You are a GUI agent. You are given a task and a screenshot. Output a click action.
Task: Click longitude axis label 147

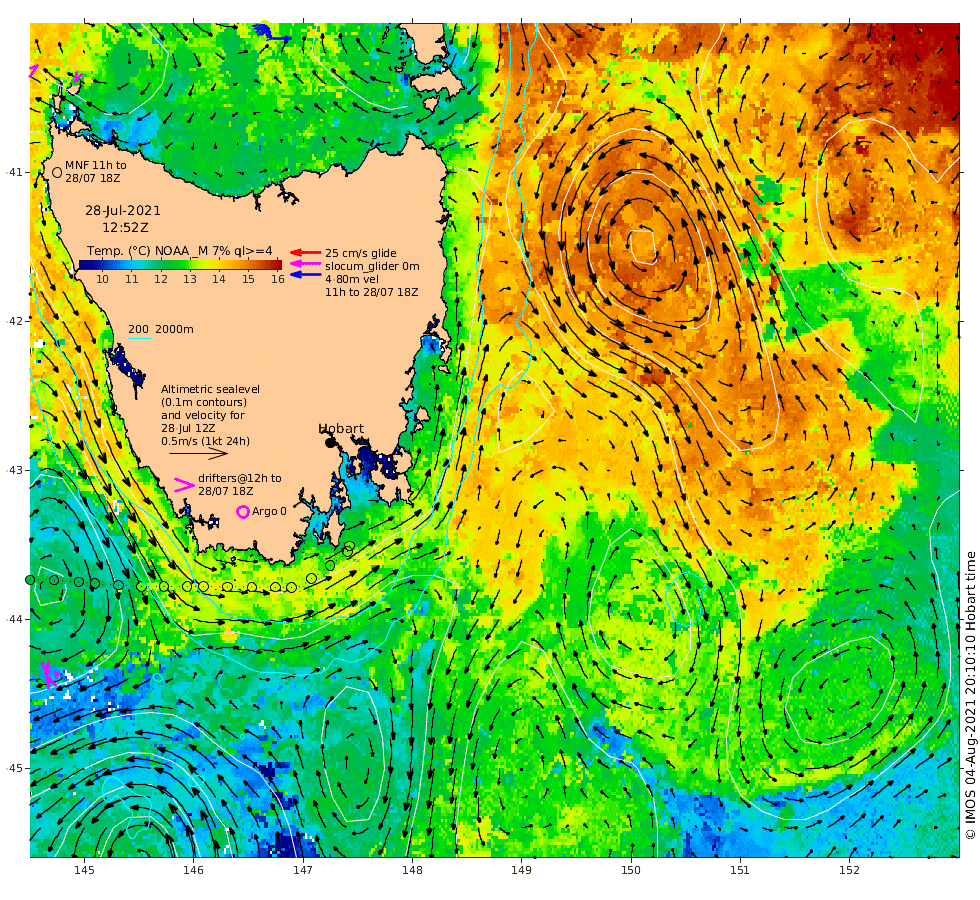click(303, 870)
